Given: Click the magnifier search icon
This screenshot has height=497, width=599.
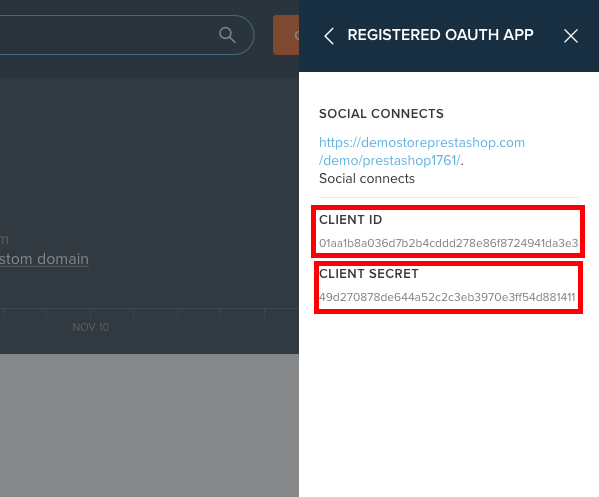Looking at the screenshot, I should (x=227, y=35).
